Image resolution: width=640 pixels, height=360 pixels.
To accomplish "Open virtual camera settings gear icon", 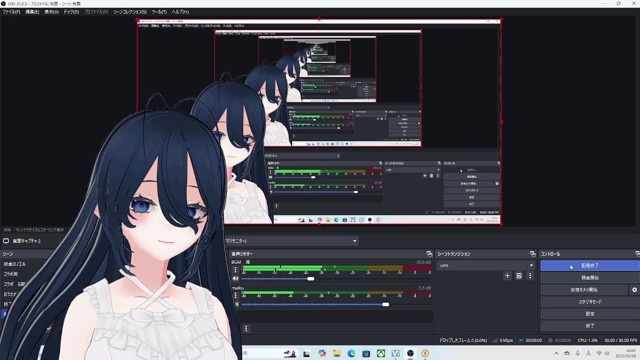I will [x=634, y=290].
